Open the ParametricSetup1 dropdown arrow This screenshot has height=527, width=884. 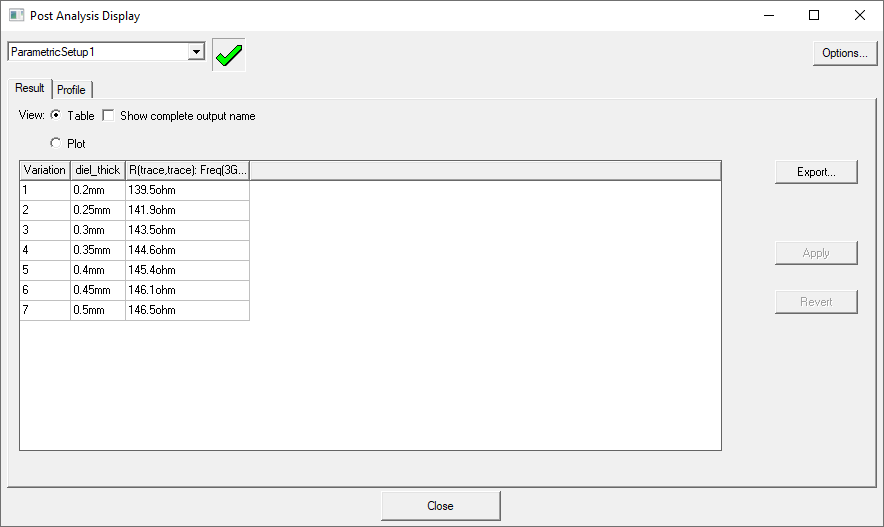pos(196,52)
